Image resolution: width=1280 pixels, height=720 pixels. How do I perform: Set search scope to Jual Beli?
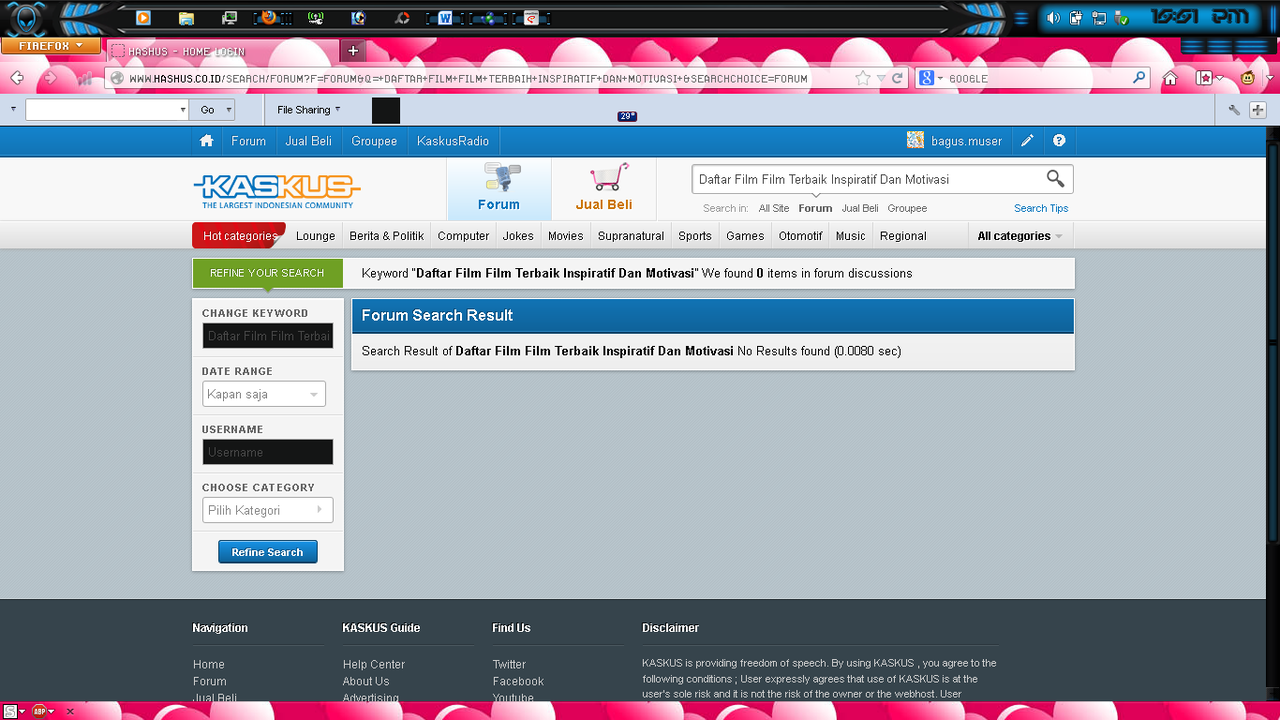(x=860, y=208)
